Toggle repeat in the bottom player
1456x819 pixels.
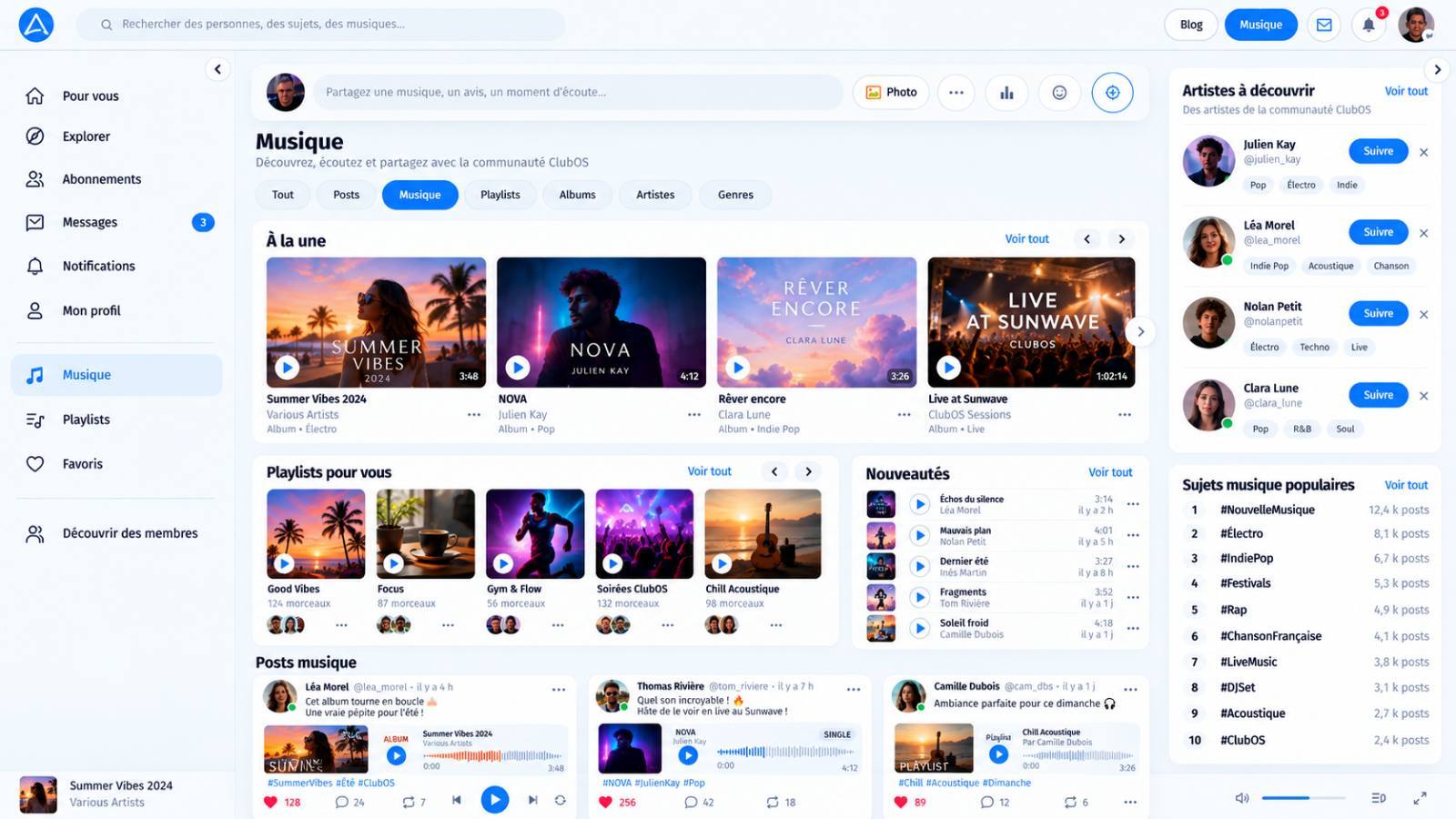point(561,800)
